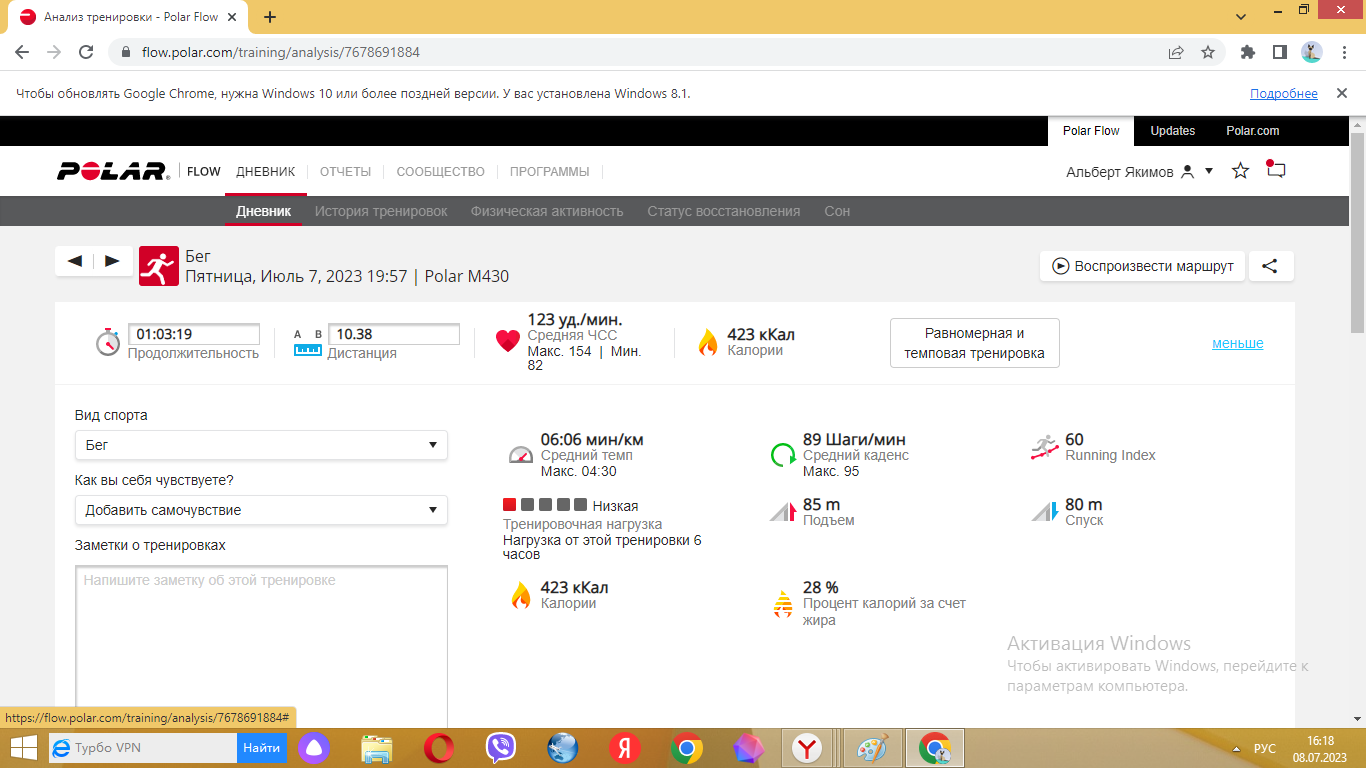Viewport: 1366px width, 768px height.
Task: Open Chrome extensions puzzle icon
Action: click(1247, 52)
